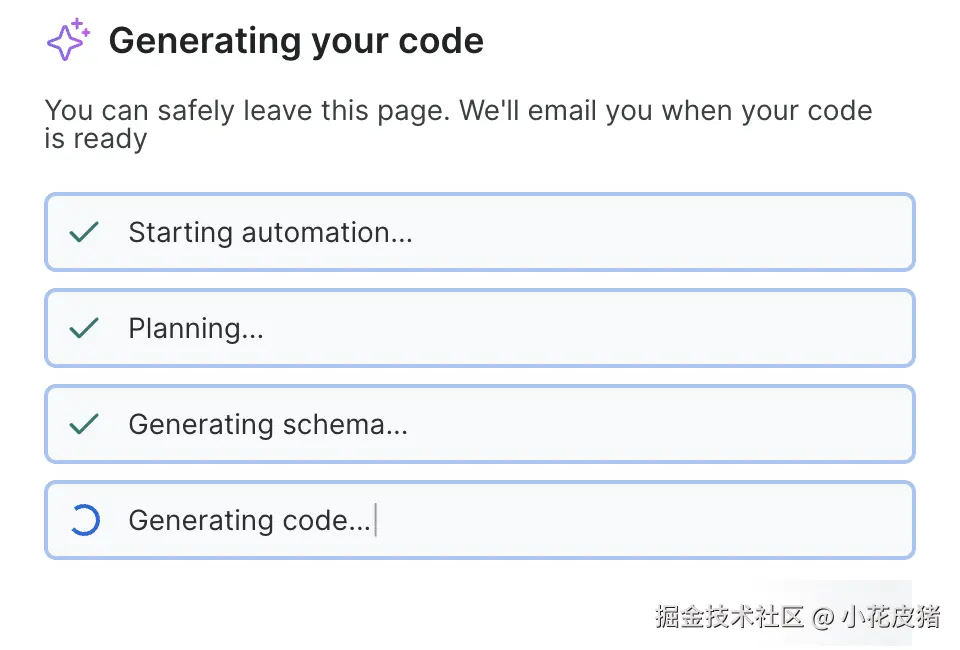
Task: Click the 掘金技术社区 watermark text
Action: [730, 616]
